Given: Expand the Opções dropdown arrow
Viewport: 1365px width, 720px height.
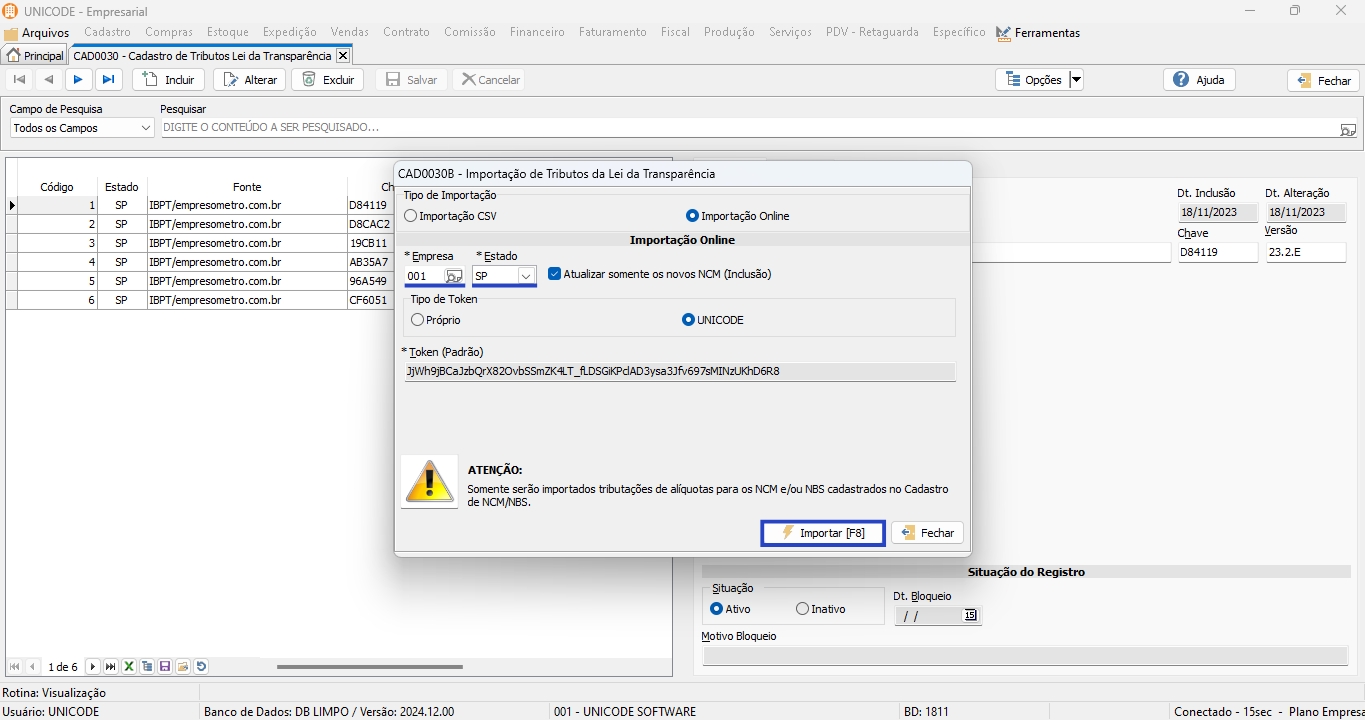Looking at the screenshot, I should pos(1076,80).
